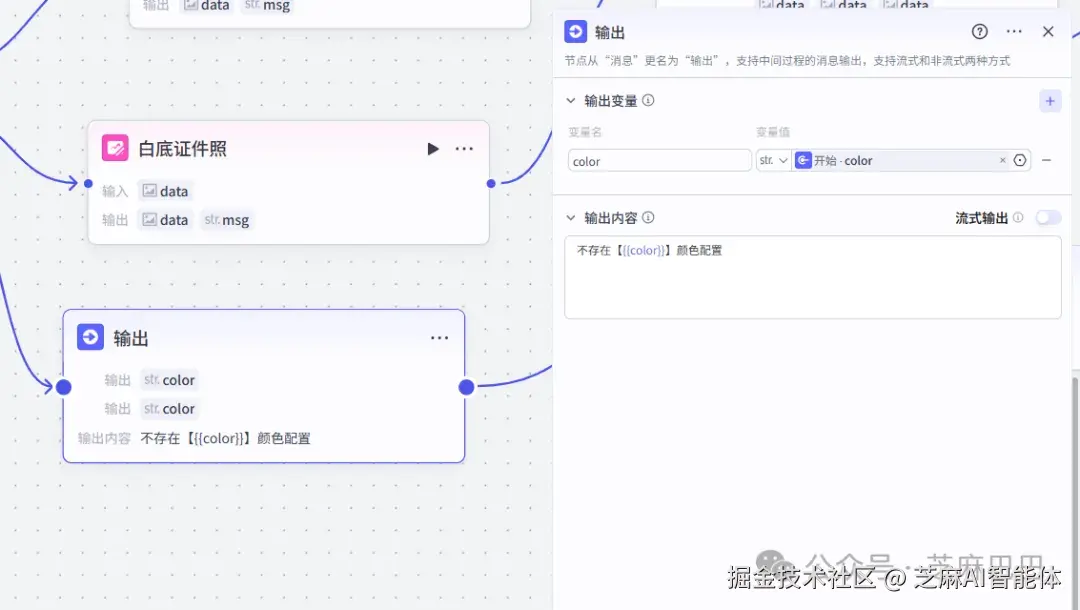Open help via question mark icon in 输出 panel
This screenshot has width=1080, height=610.
(979, 31)
